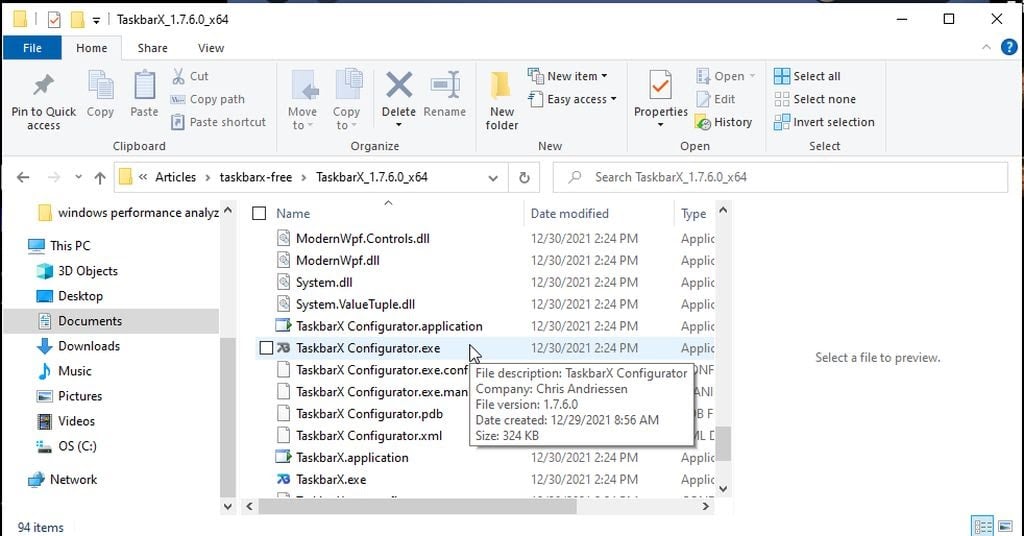Image resolution: width=1024 pixels, height=536 pixels.
Task: Select Videos in navigation pane
Action: pyautogui.click(x=76, y=421)
